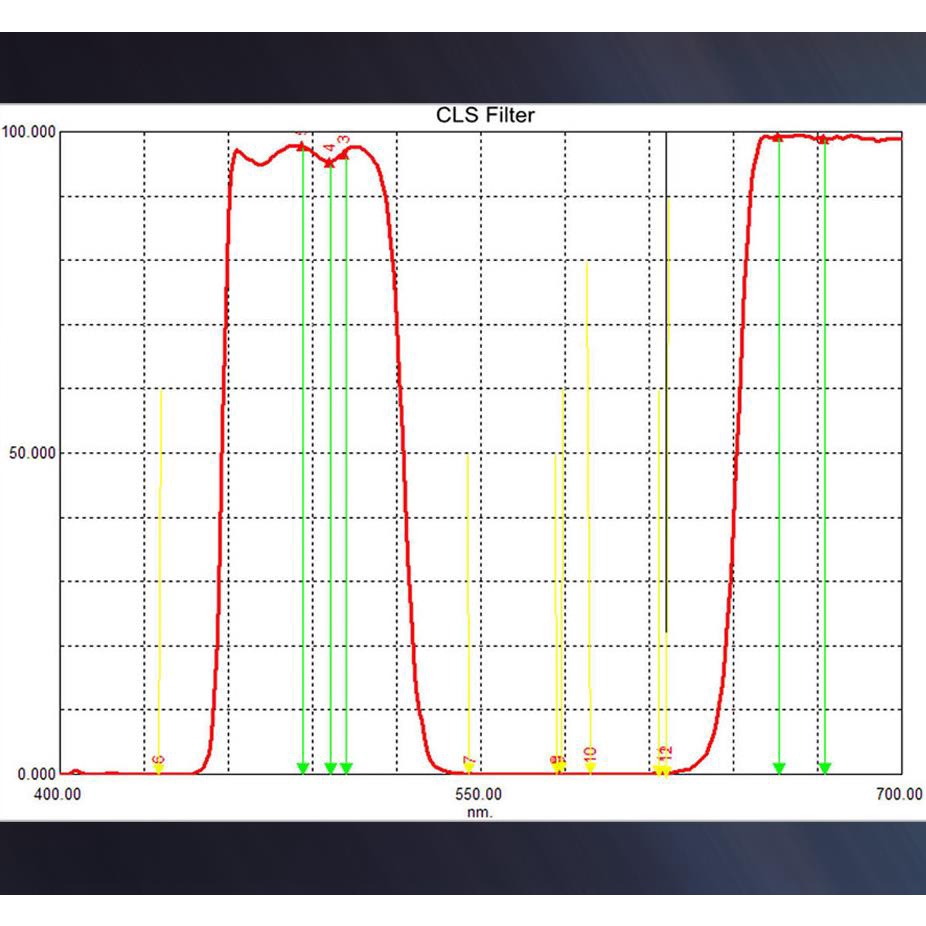Click green arrowhead below peak marker 4
Viewport: 926px width, 926px height.
coord(330,768)
